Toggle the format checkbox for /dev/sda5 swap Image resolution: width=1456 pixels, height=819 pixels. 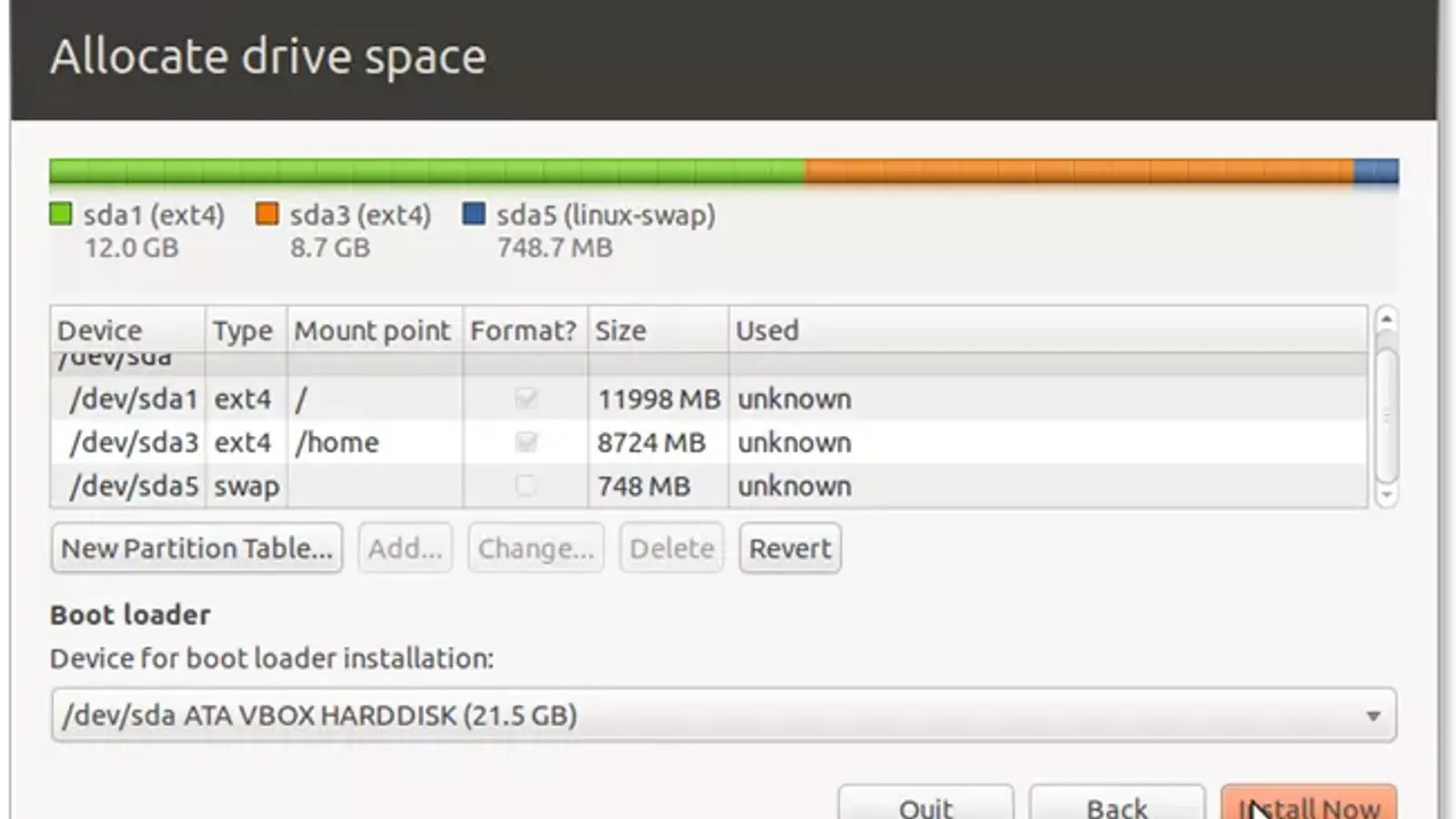point(526,486)
